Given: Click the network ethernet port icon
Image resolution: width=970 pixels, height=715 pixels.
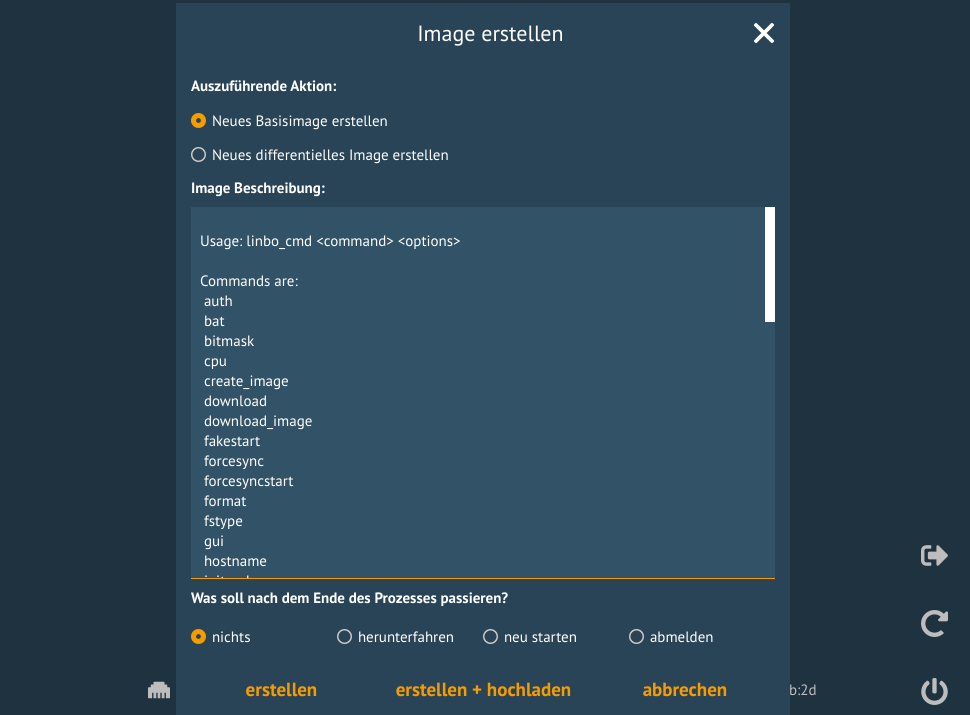Looking at the screenshot, I should 159,690.
